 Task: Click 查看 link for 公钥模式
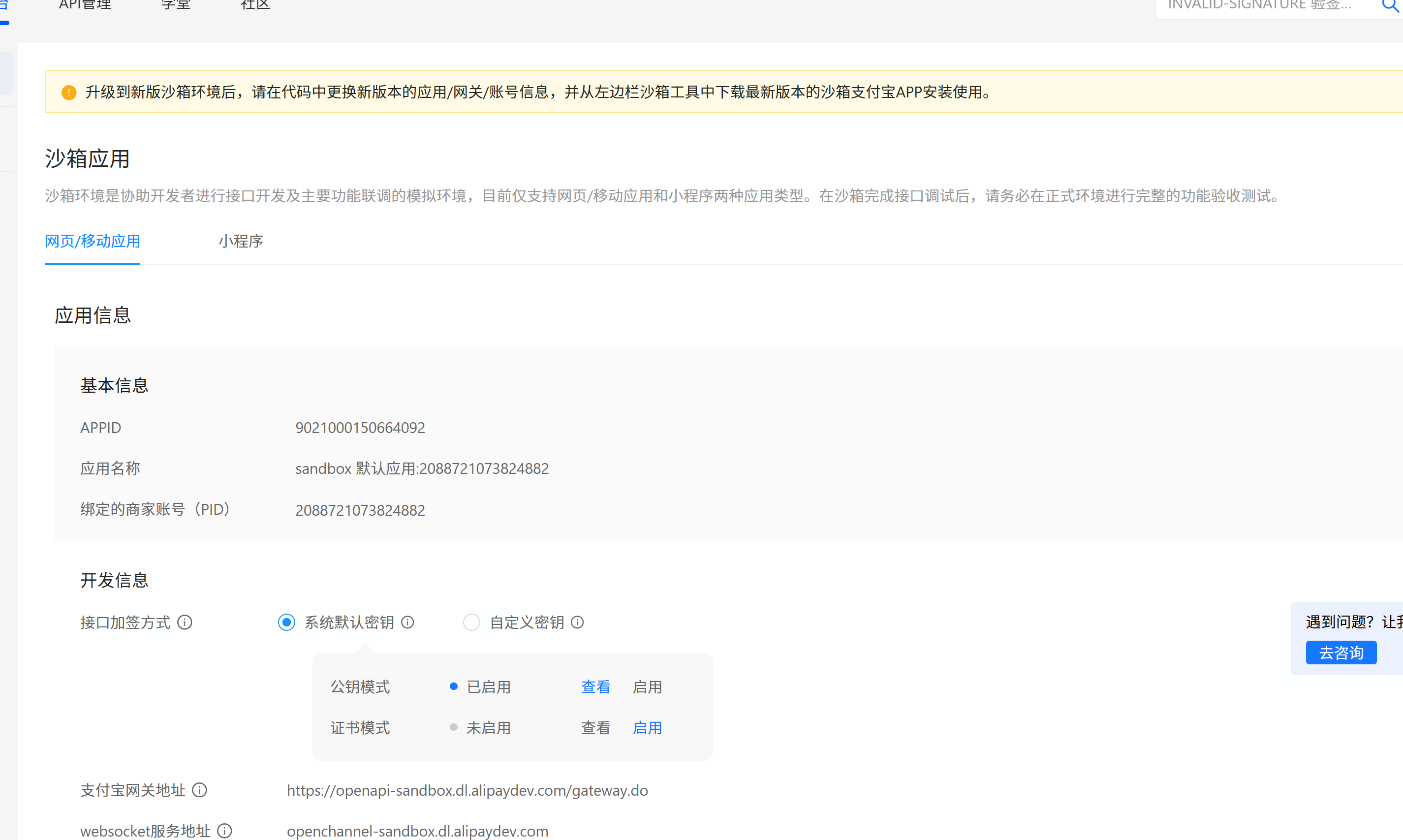point(595,686)
